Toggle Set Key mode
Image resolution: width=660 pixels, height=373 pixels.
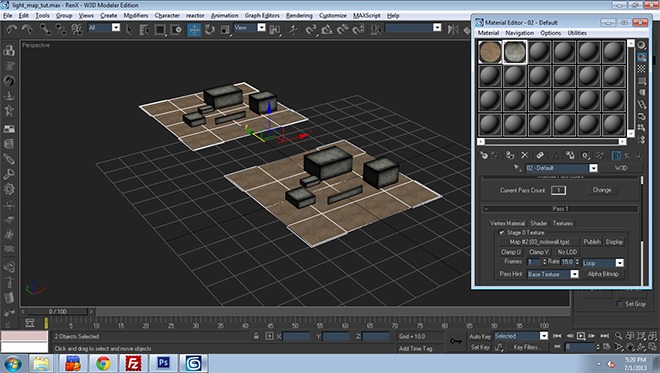click(x=480, y=347)
